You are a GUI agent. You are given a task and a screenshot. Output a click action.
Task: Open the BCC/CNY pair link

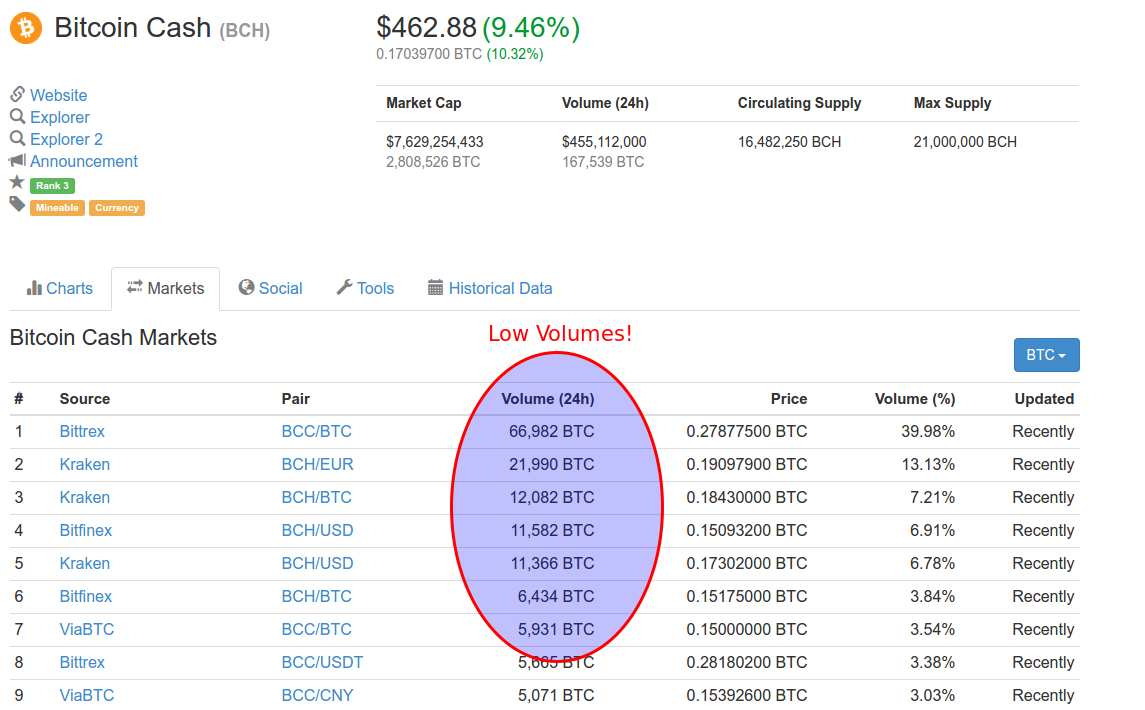click(317, 695)
